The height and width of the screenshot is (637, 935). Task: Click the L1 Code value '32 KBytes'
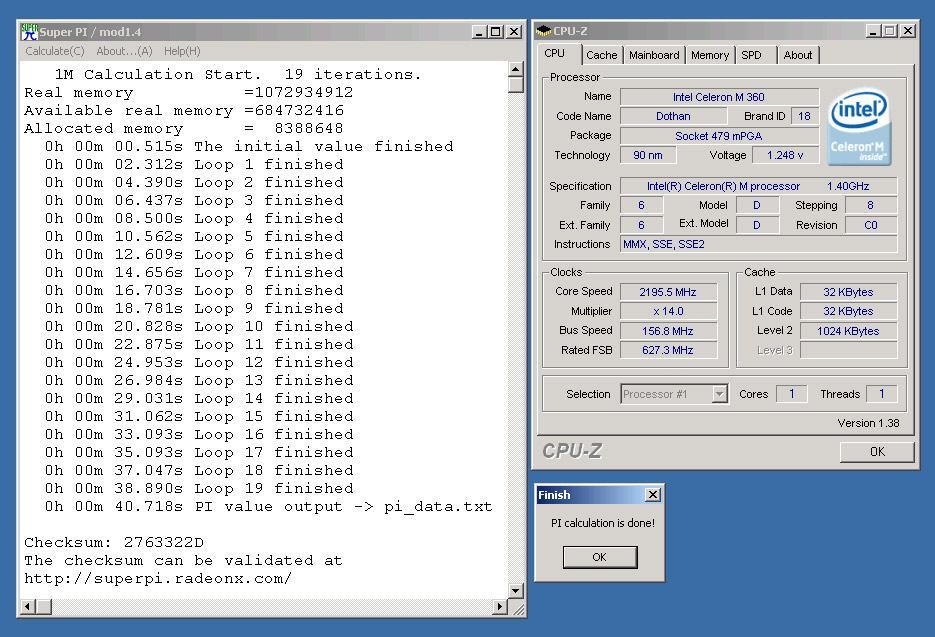848,311
